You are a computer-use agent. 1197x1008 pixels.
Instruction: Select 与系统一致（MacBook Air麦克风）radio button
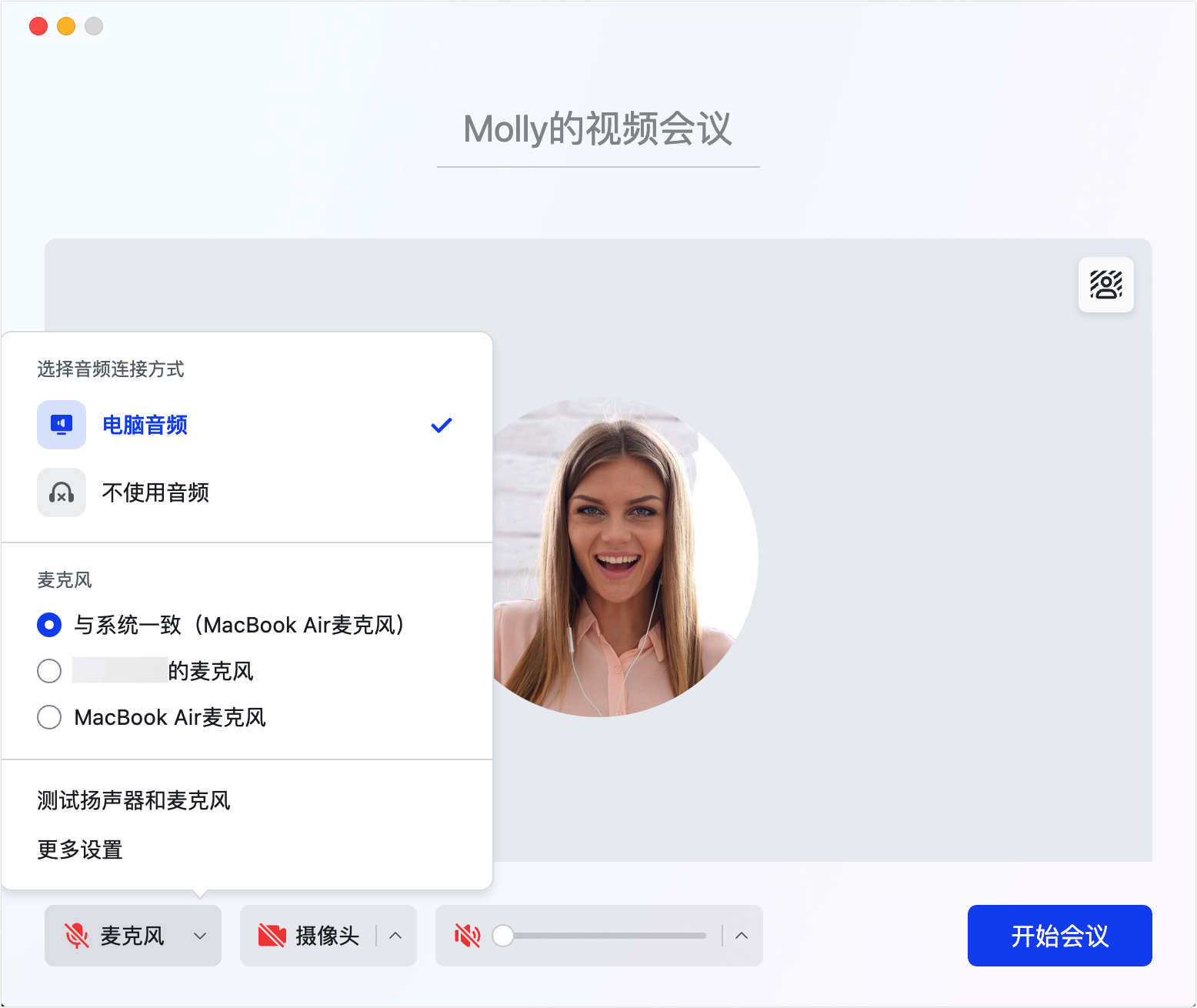click(48, 625)
